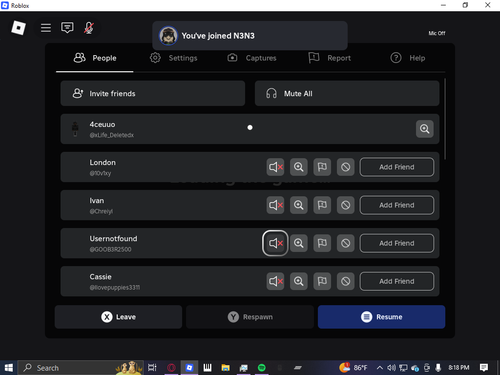Open Windows Start menu
Viewport: 500px width, 375px height.
tap(8, 368)
